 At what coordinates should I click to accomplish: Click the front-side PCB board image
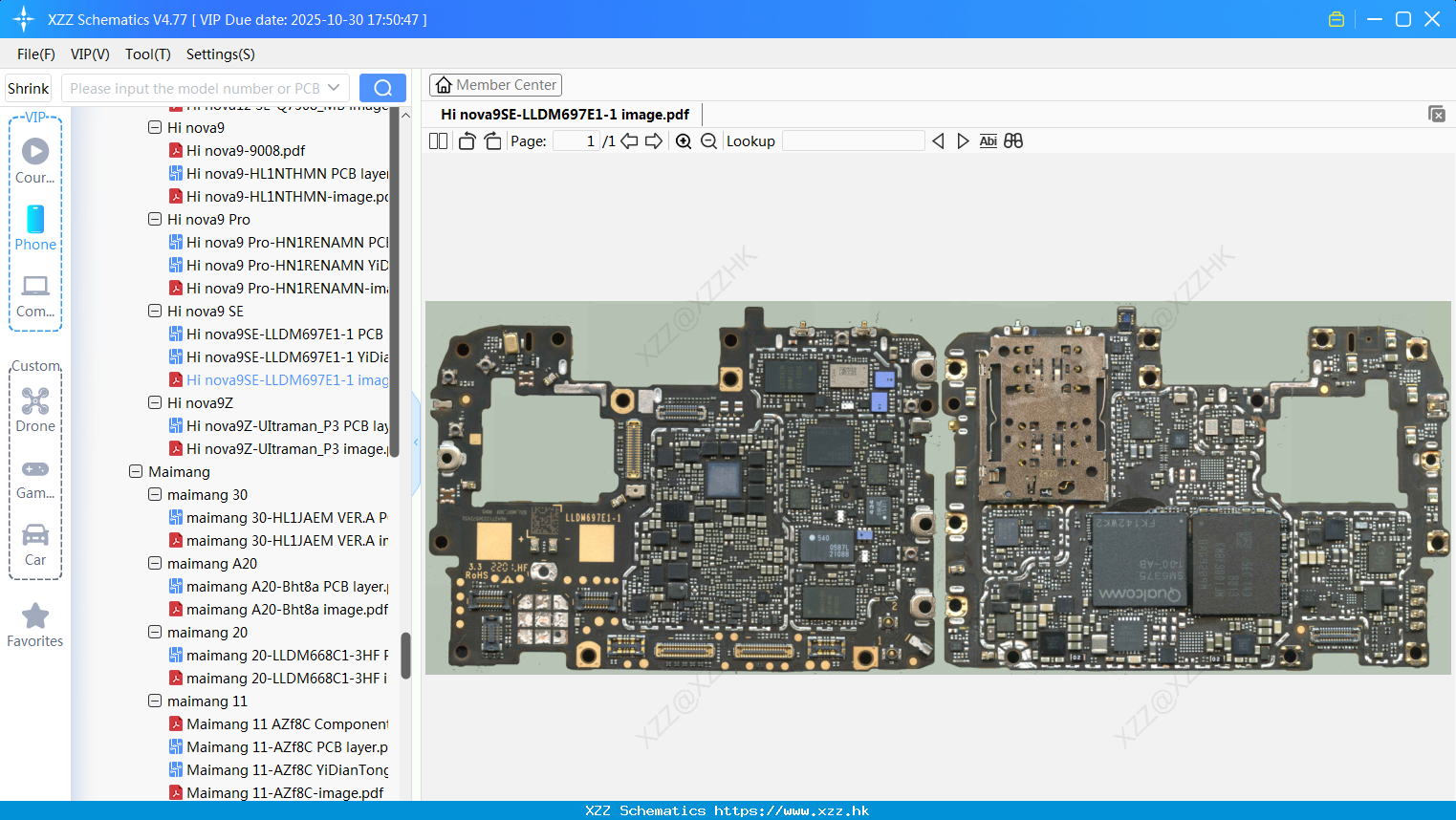(x=684, y=487)
